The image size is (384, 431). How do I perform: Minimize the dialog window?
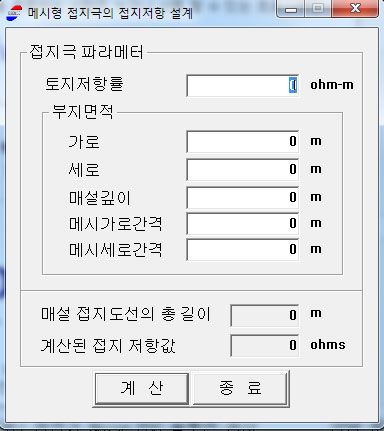coord(291,9)
